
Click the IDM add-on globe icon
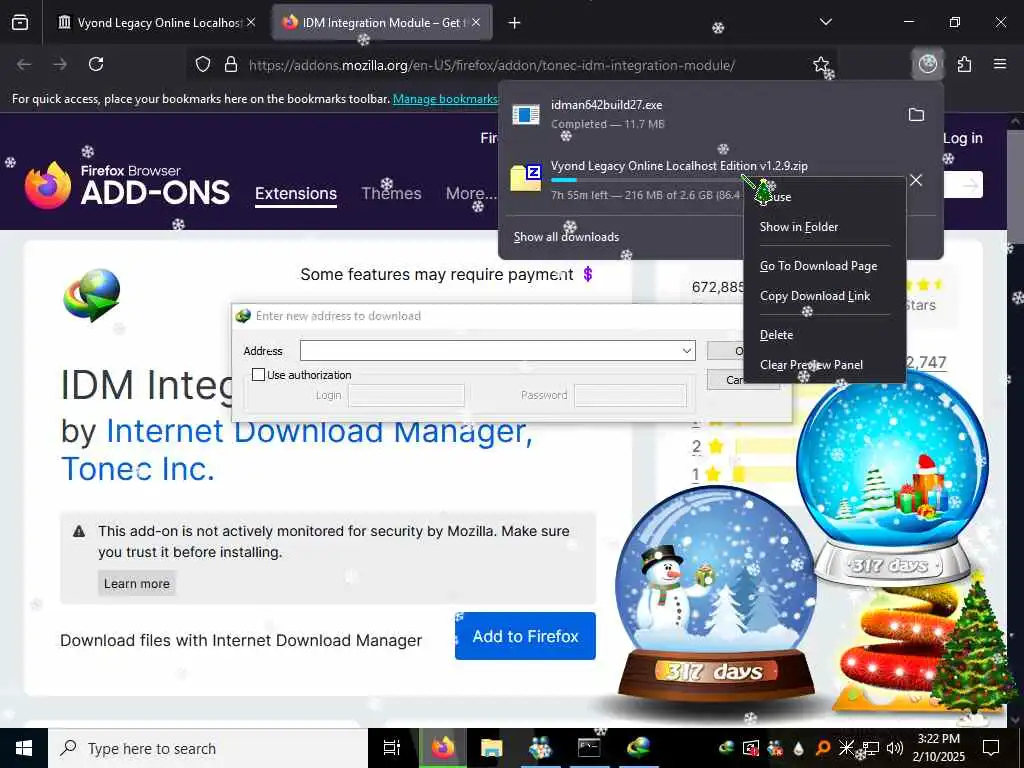coord(92,295)
